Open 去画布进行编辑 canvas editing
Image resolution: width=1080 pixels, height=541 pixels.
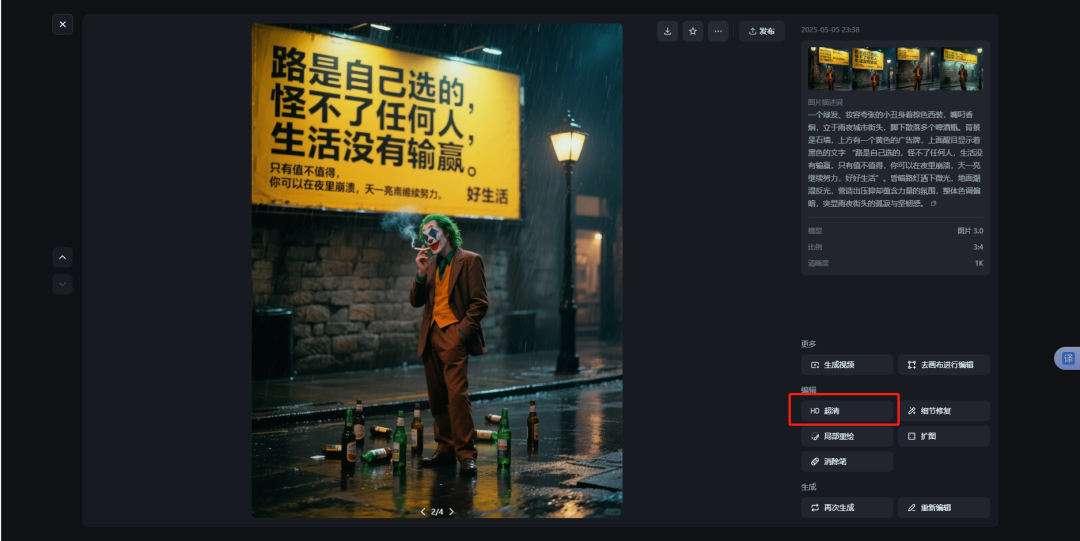click(944, 365)
